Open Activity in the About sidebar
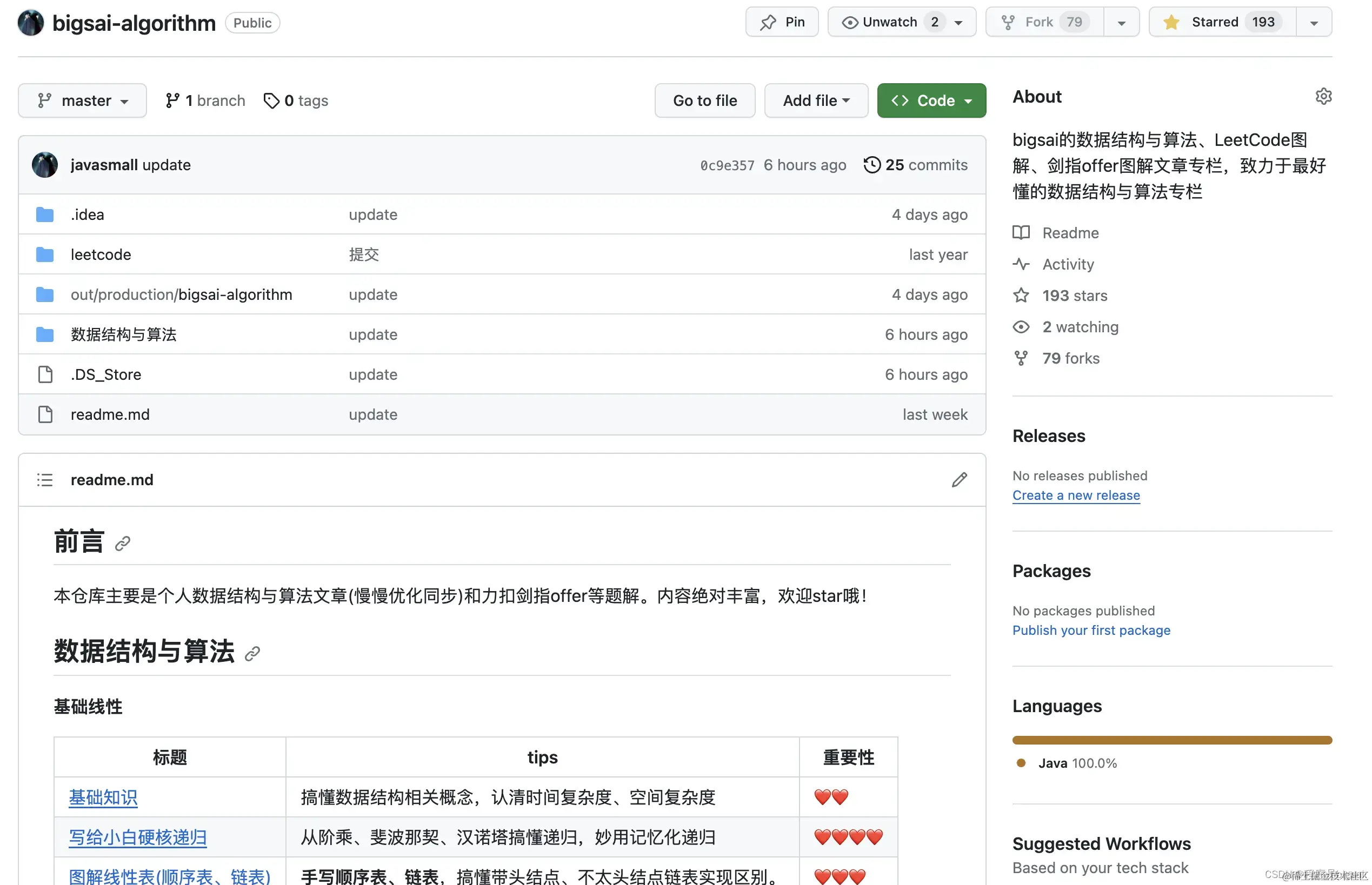This screenshot has width=1372, height=885. pyautogui.click(x=1067, y=264)
